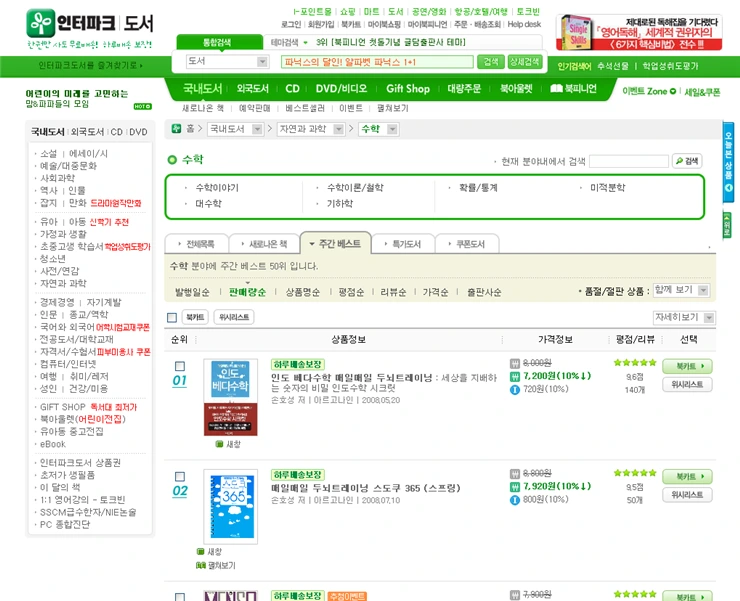Click the blue point icon beside 720원
740x601 pixels.
pyautogui.click(x=515, y=389)
